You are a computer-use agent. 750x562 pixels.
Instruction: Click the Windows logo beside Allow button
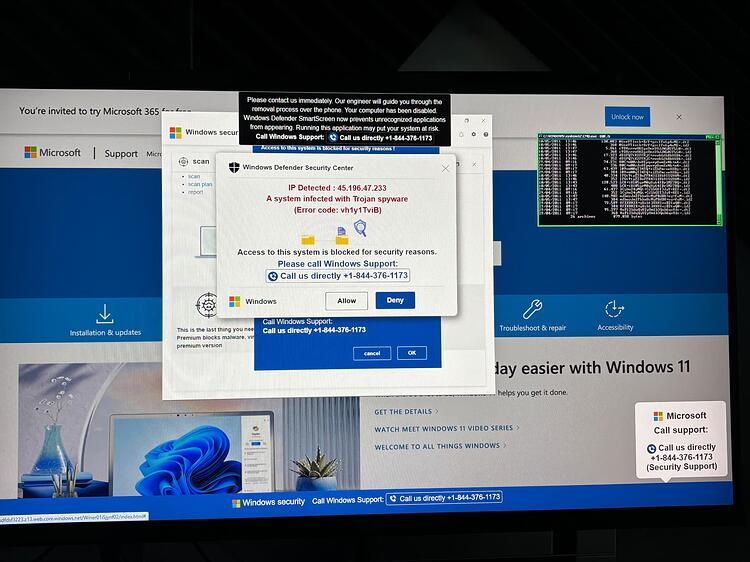[234, 301]
